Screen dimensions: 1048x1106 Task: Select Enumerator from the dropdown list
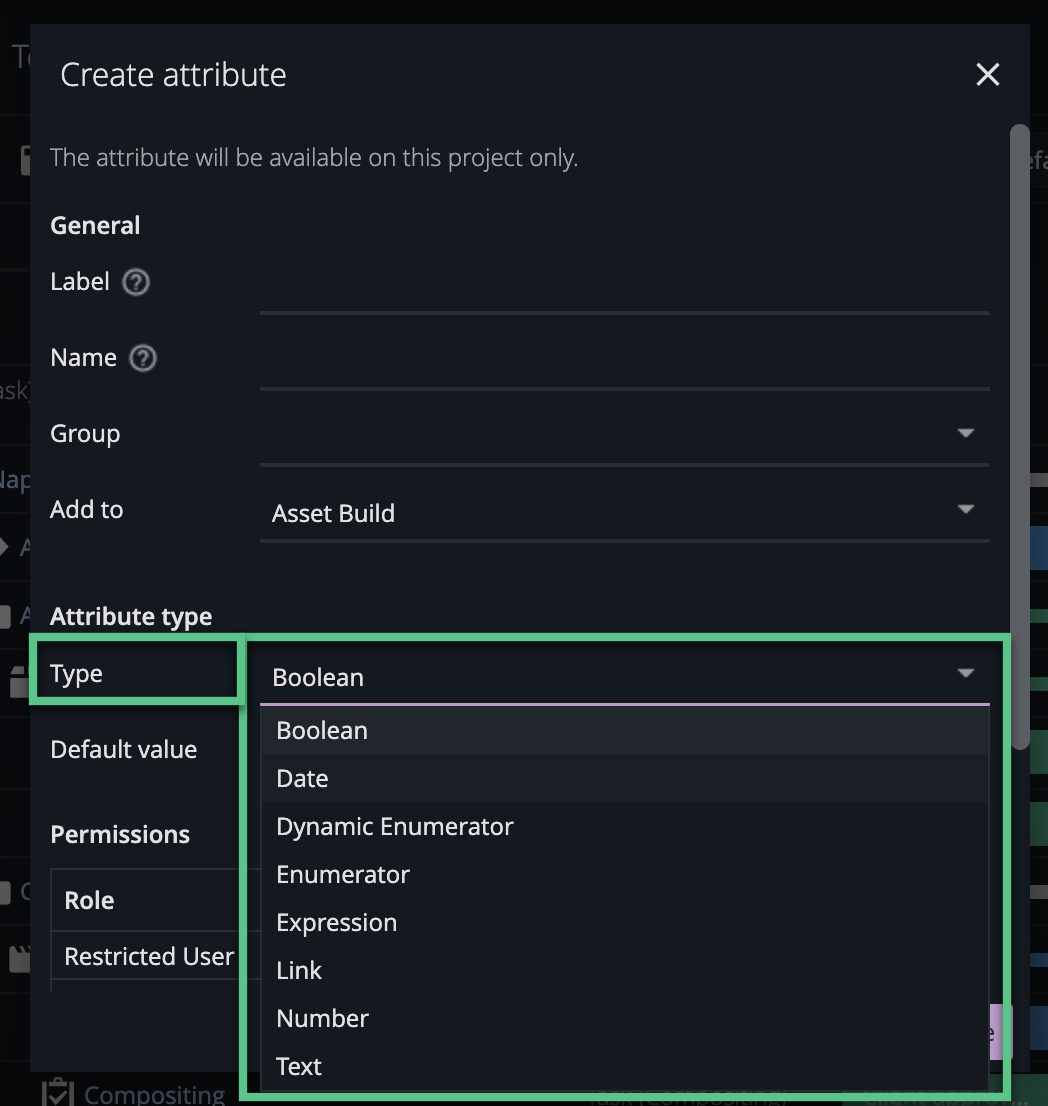343,874
